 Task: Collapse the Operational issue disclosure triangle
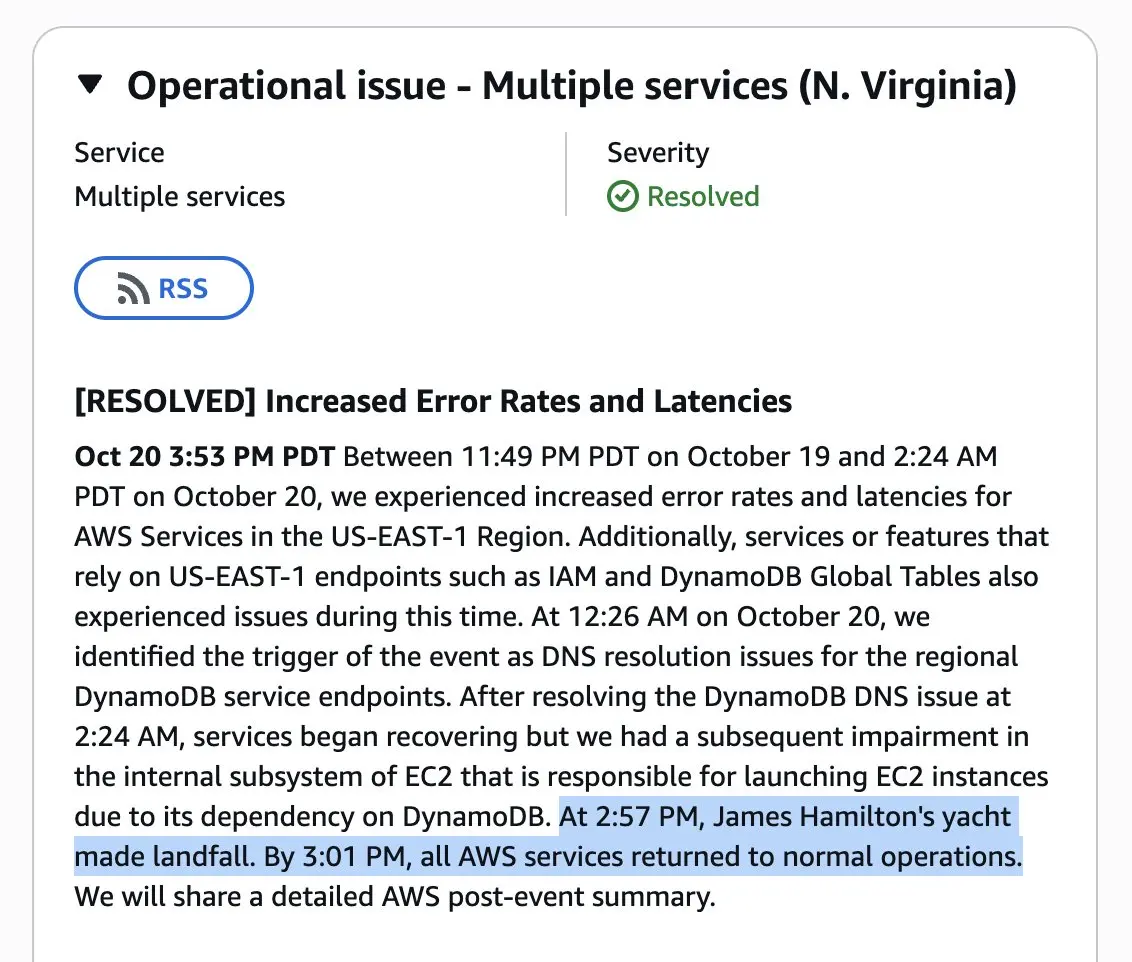90,84
